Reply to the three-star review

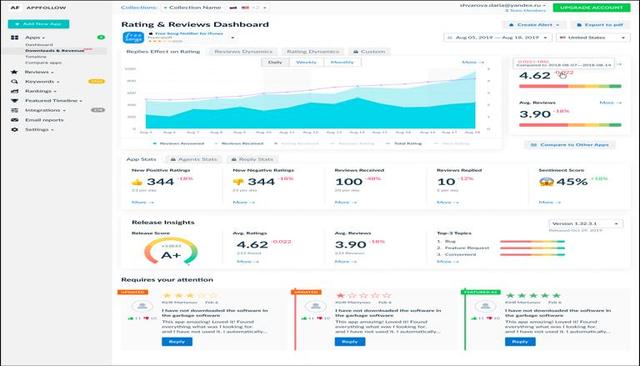tap(177, 342)
